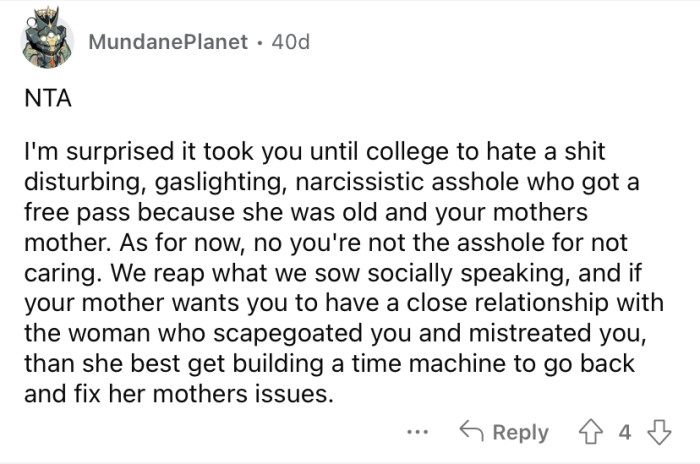Viewport: 700px width, 464px height.
Task: Open the three-dot more options menu
Action: [x=417, y=433]
